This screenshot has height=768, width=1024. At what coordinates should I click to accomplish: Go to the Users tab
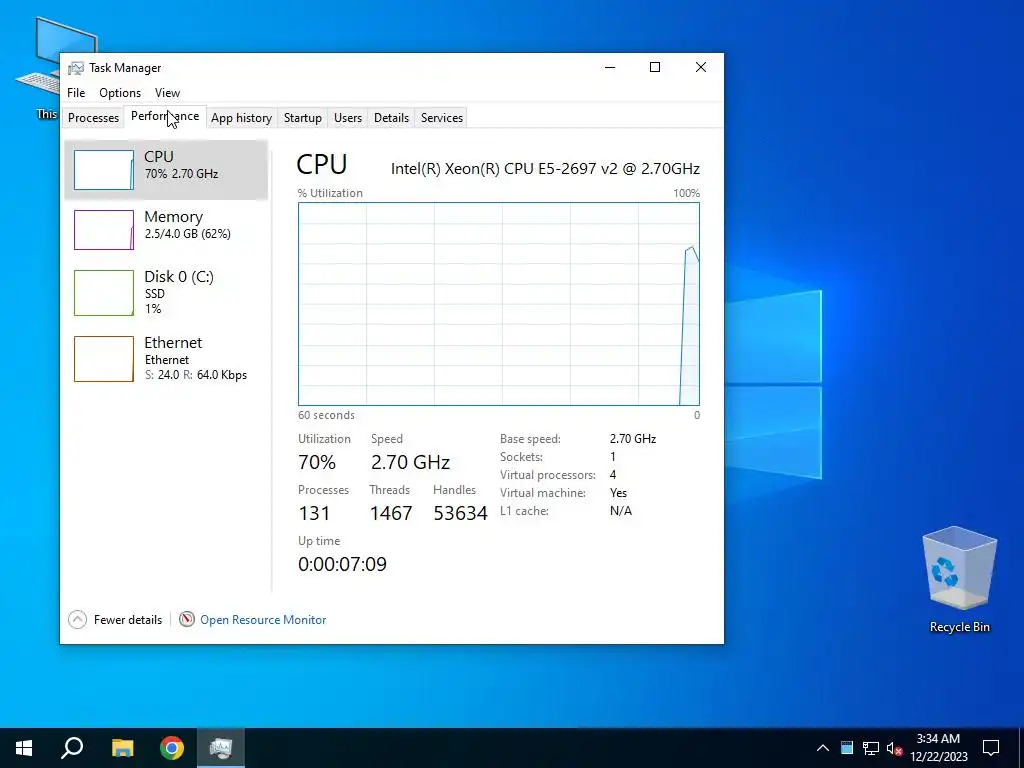(x=347, y=118)
